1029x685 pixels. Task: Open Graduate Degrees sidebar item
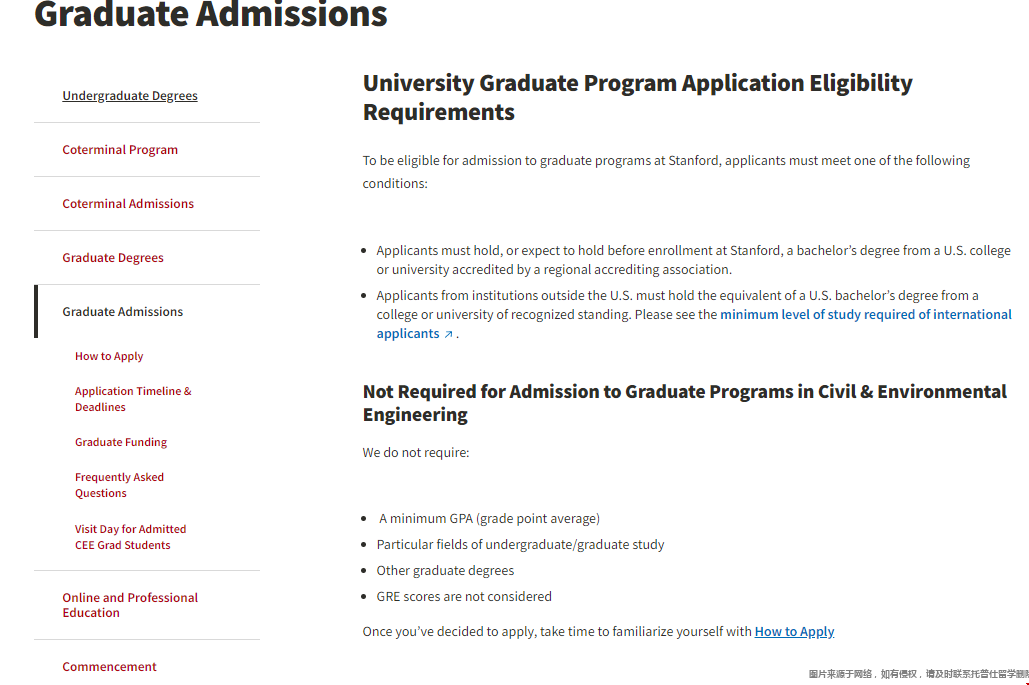point(113,258)
